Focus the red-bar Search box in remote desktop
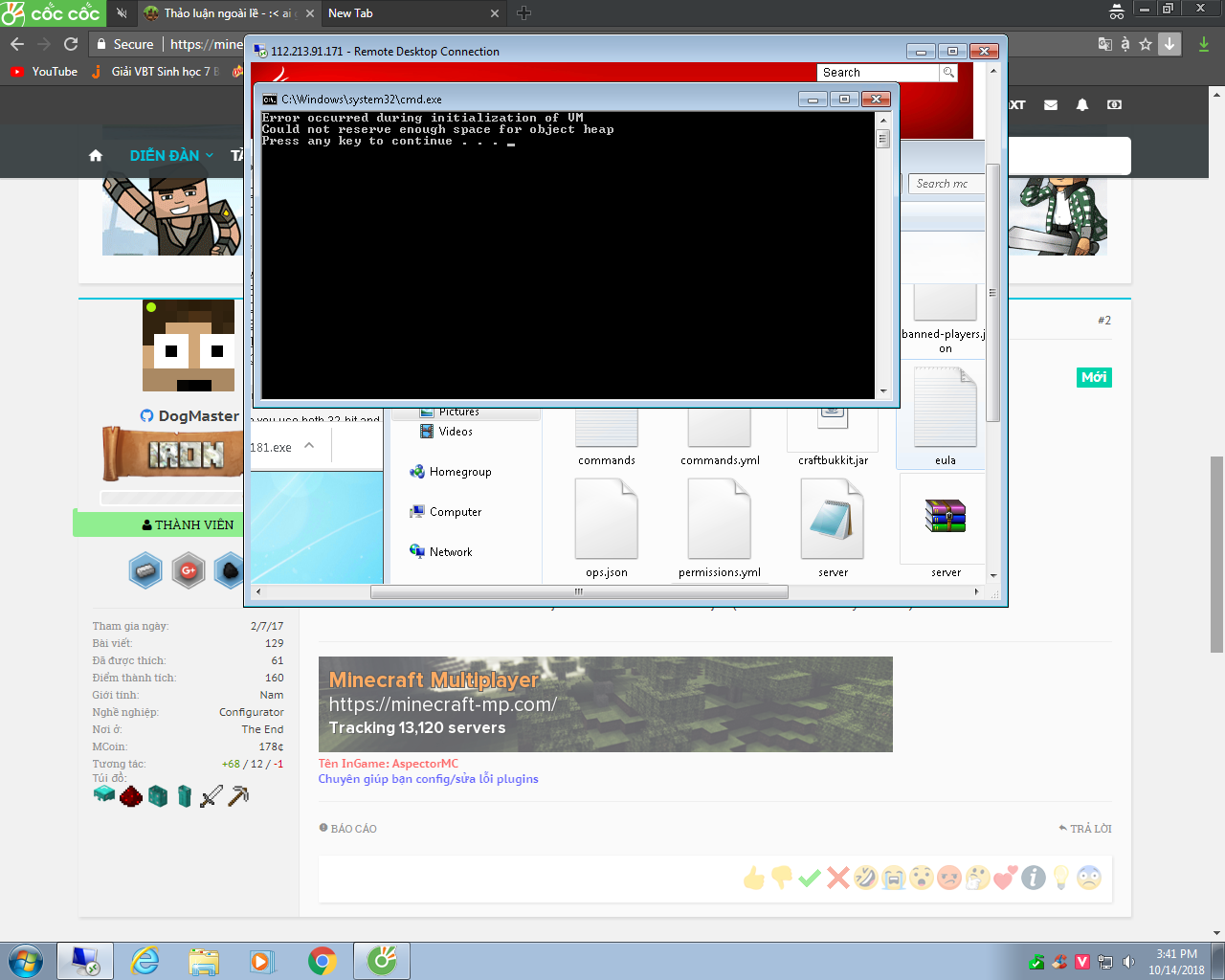 click(x=879, y=73)
